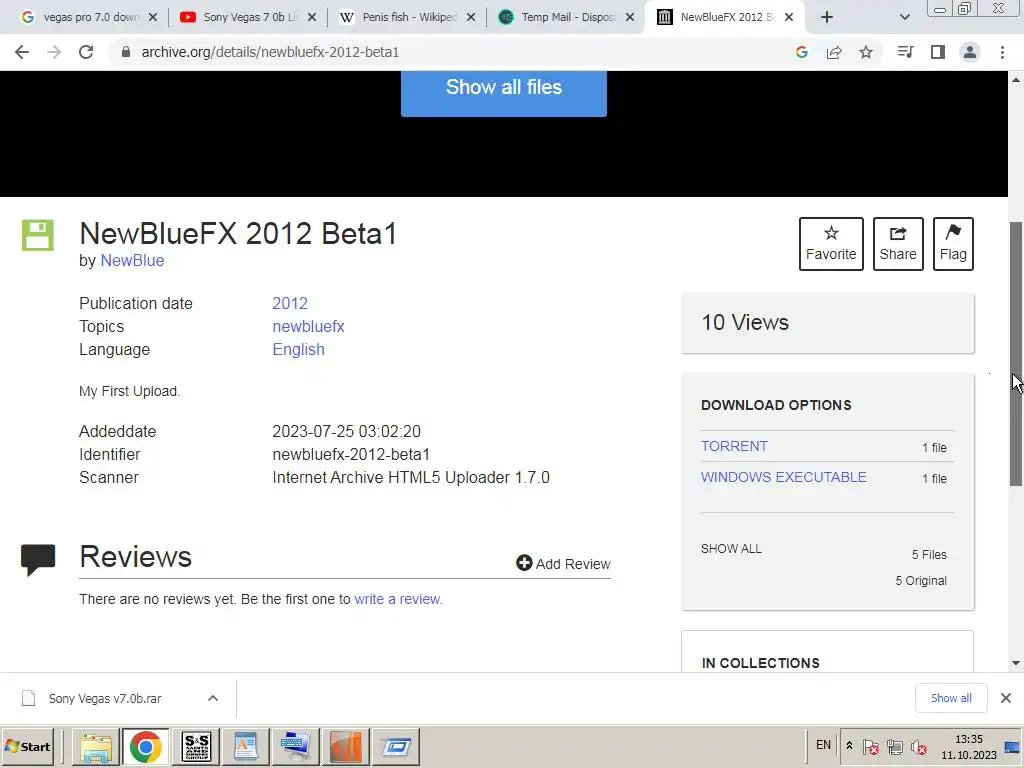The height and width of the screenshot is (768, 1024).
Task: Download via the TORRENT link
Action: (x=734, y=446)
